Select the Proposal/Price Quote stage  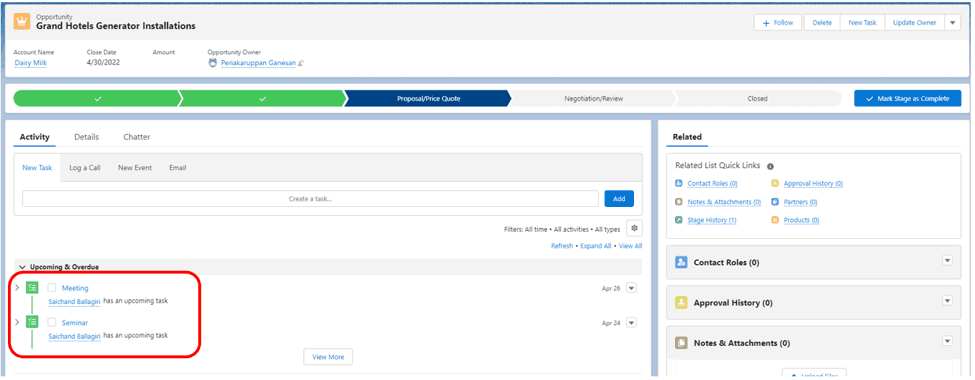pyautogui.click(x=428, y=98)
